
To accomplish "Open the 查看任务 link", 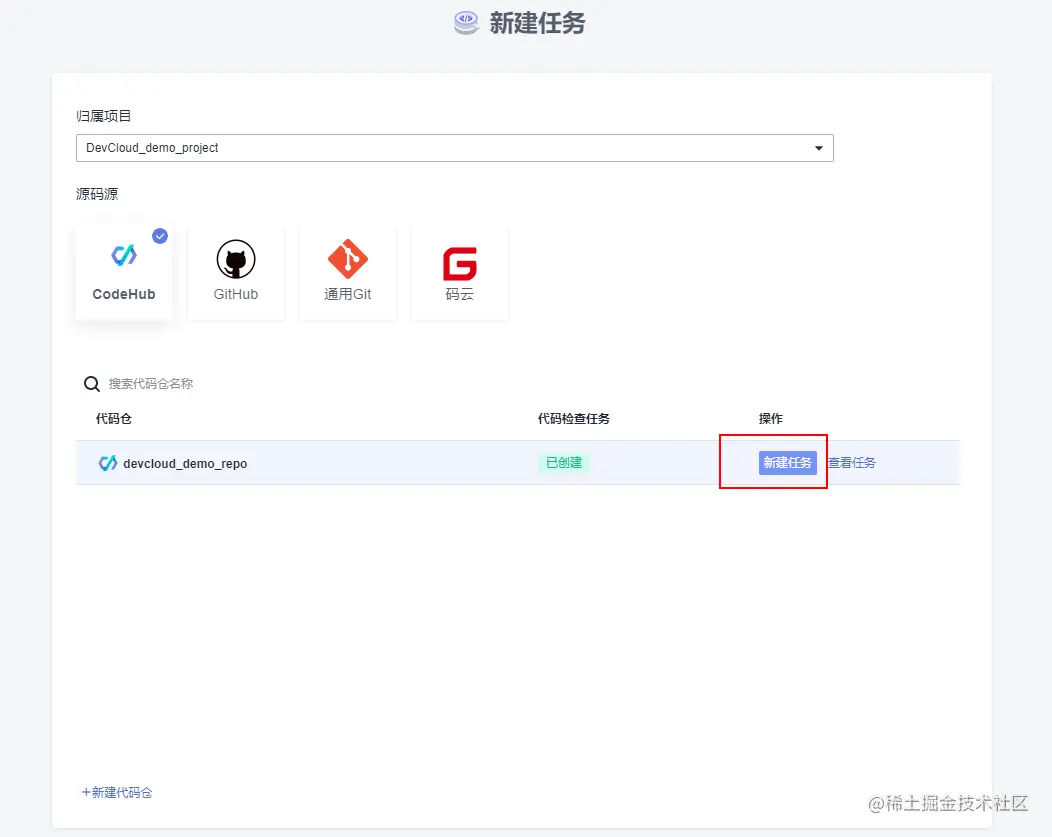I will coord(851,463).
